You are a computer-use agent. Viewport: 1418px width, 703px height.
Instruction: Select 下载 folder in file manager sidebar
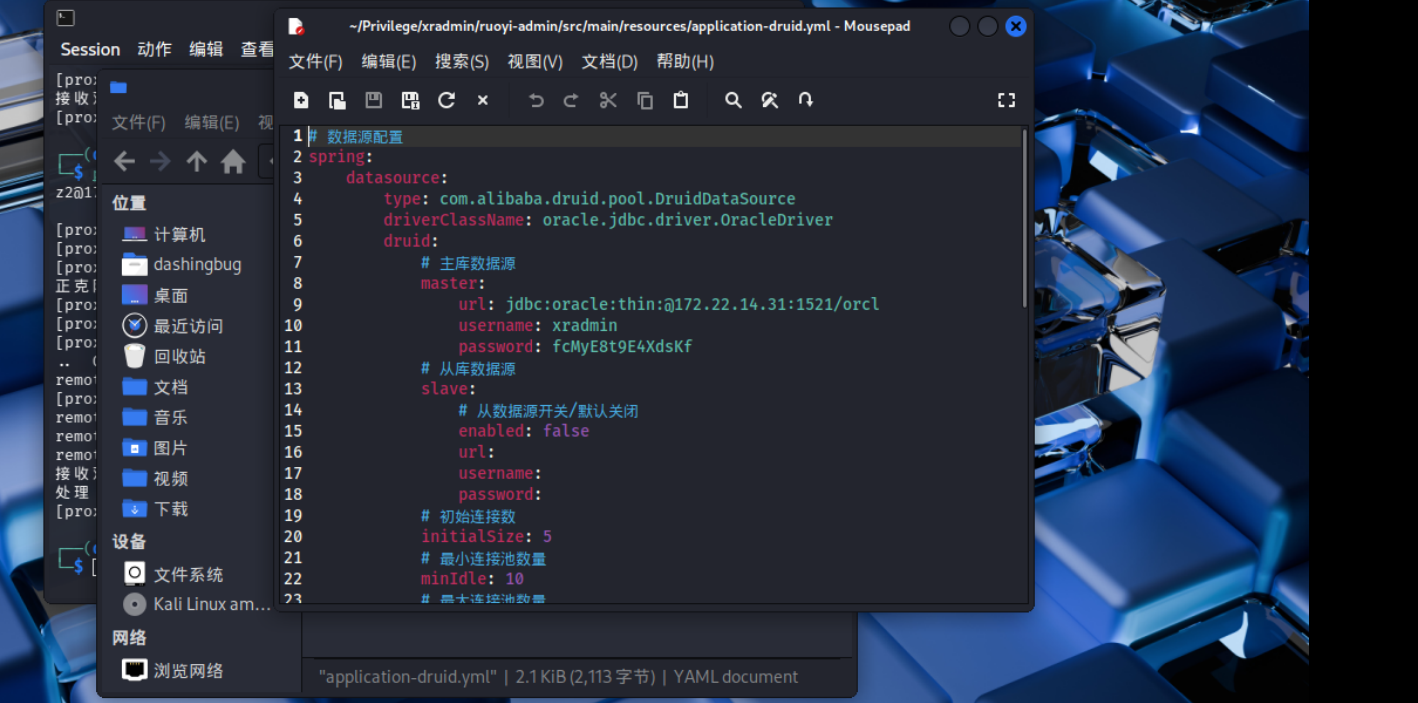(x=170, y=509)
